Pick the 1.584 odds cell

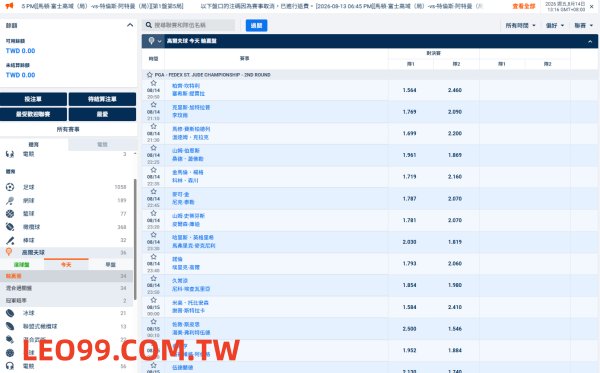pos(409,307)
